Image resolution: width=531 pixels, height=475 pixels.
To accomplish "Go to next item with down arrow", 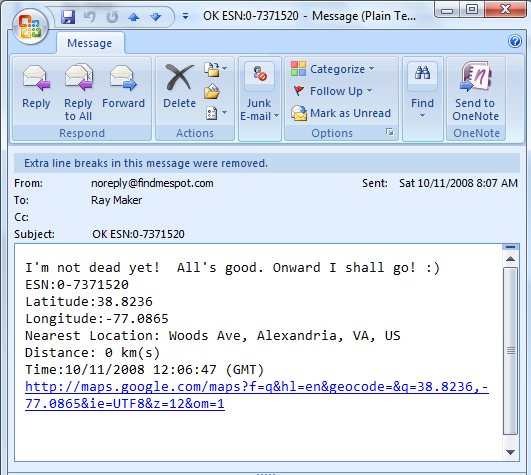I will click(156, 17).
